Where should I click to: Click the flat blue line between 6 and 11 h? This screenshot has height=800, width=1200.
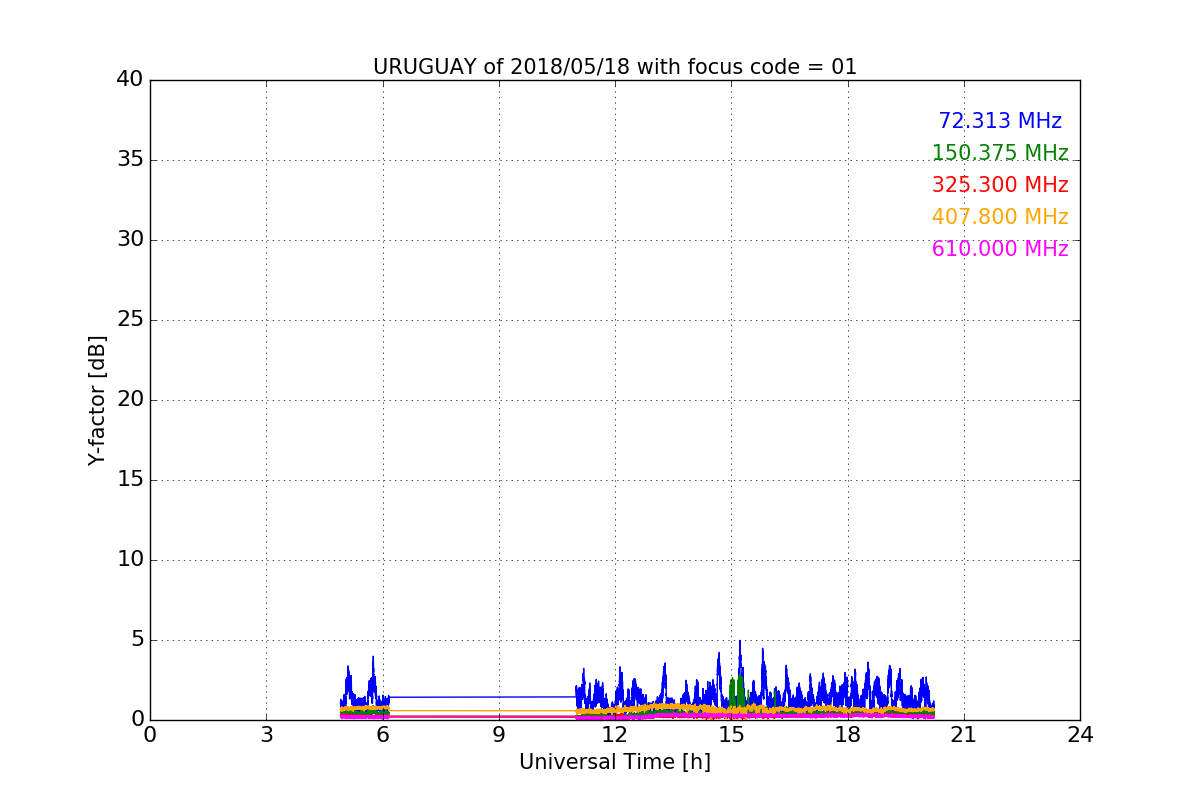(483, 697)
